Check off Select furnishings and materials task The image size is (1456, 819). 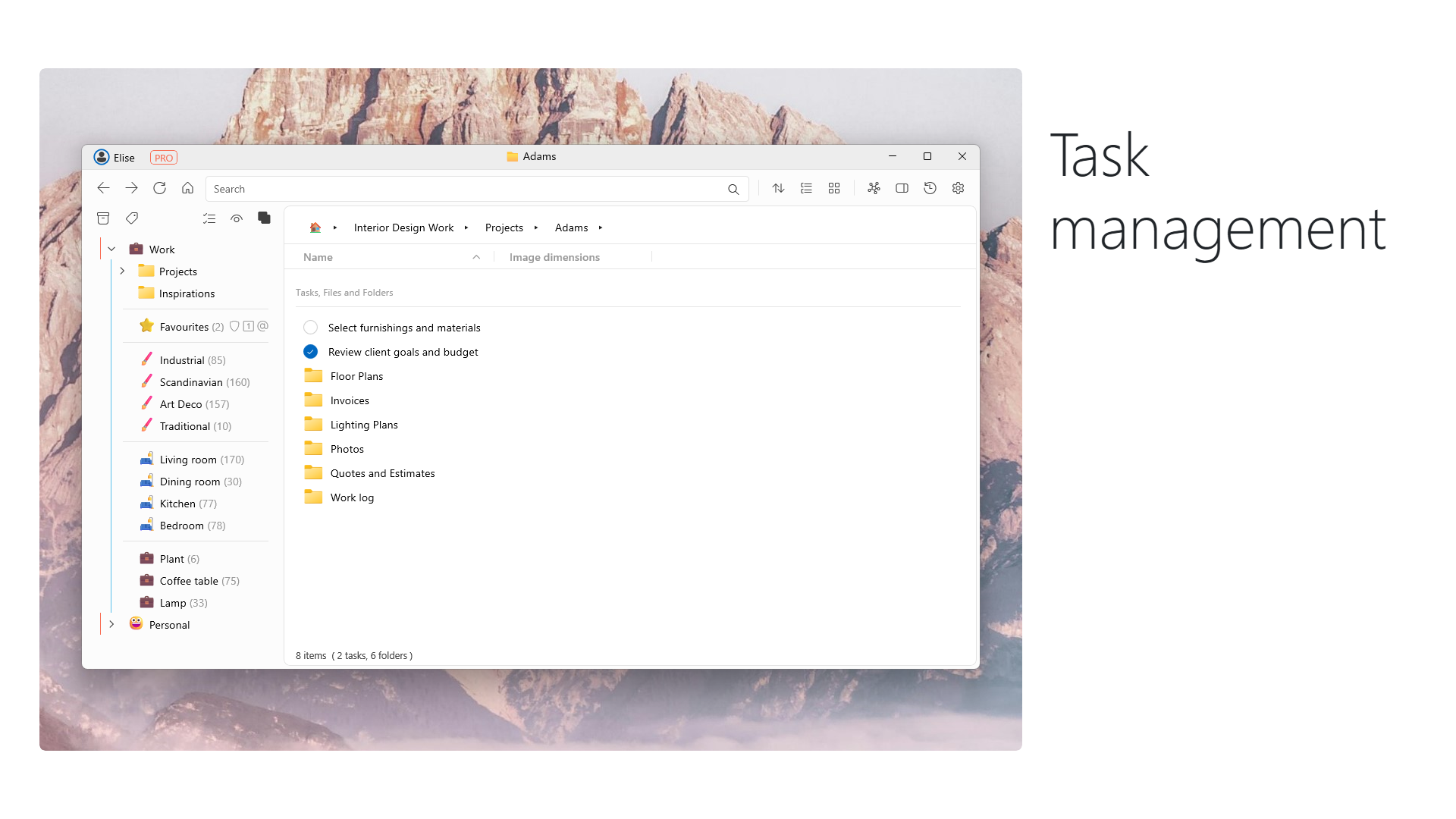coord(310,328)
